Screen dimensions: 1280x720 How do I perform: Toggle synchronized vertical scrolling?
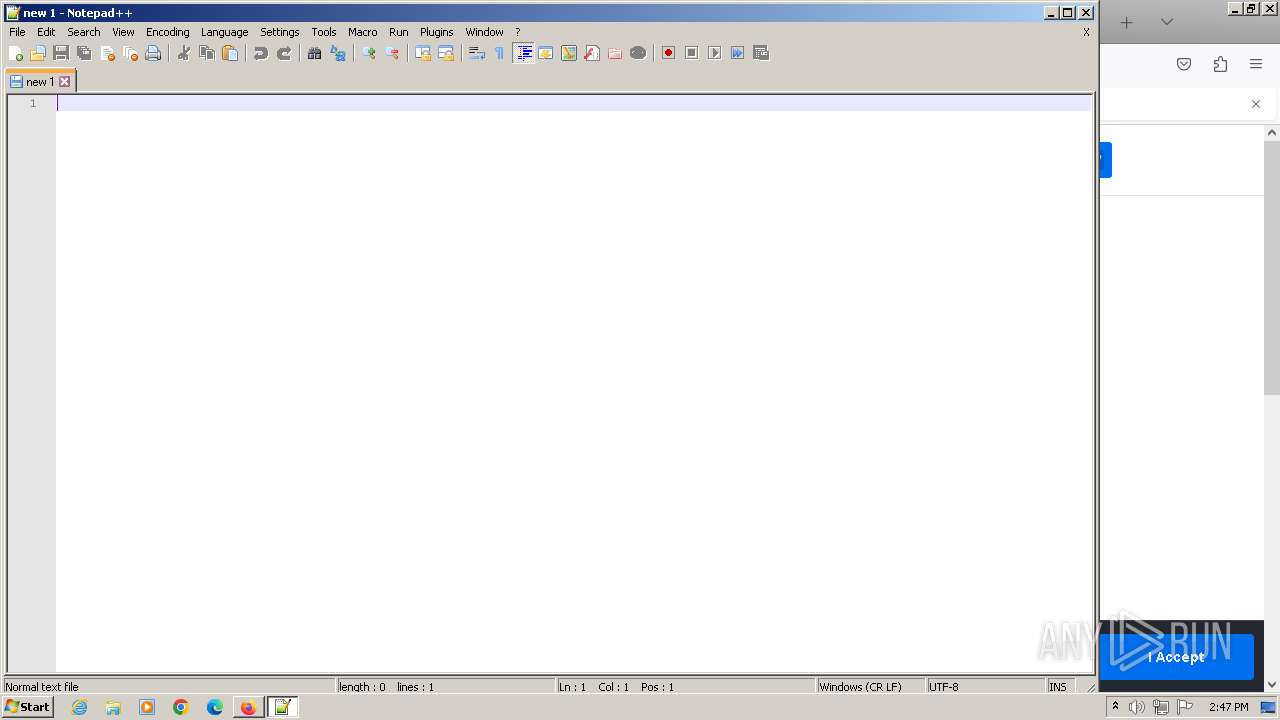pos(423,53)
